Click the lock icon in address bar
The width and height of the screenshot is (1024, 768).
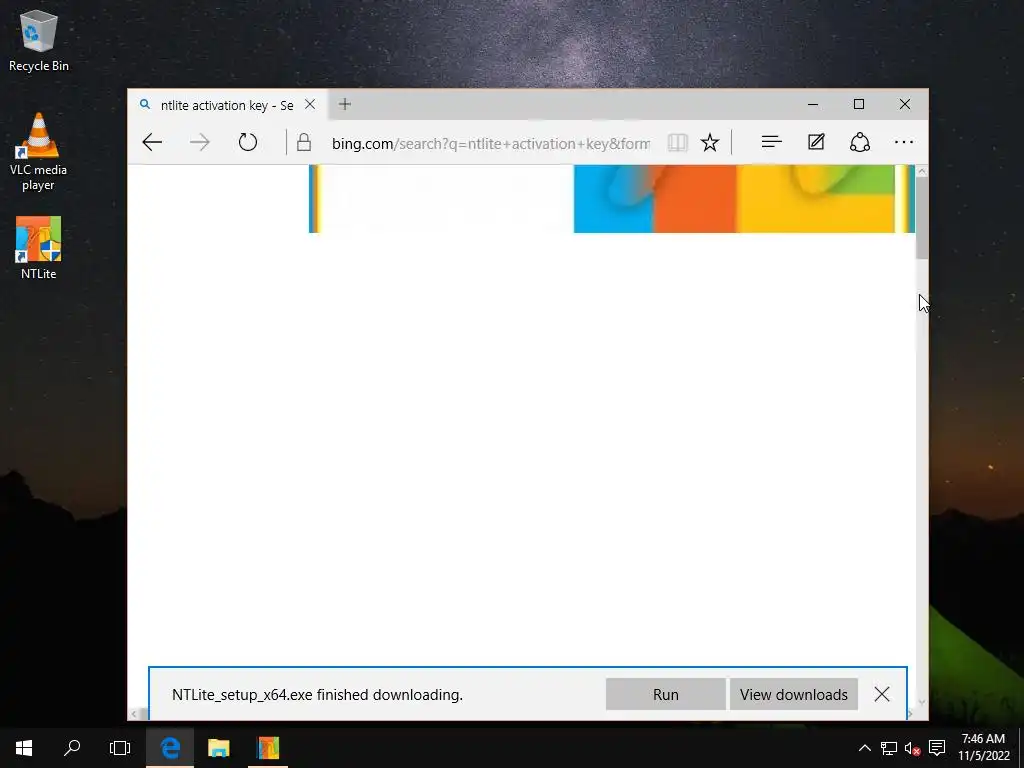pyautogui.click(x=304, y=142)
